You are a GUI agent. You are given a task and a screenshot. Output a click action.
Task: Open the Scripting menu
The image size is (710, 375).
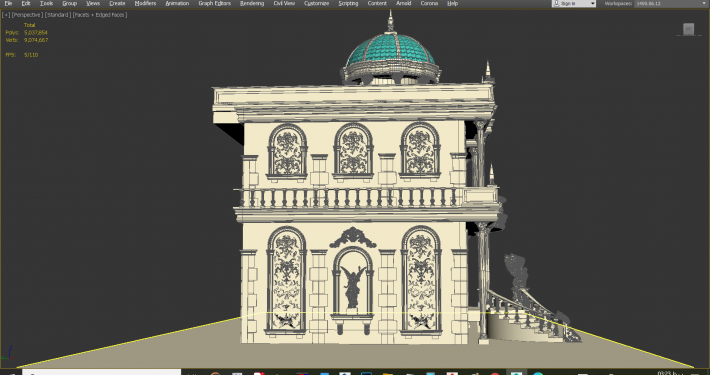tap(348, 3)
